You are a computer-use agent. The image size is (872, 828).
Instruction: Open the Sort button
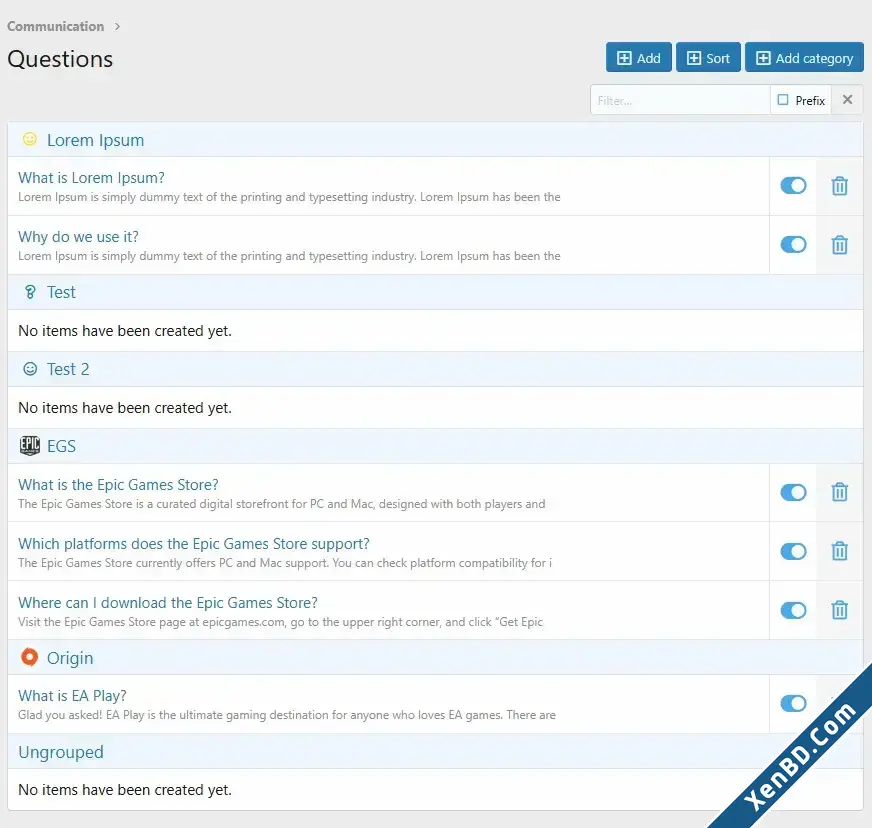pyautogui.click(x=708, y=58)
